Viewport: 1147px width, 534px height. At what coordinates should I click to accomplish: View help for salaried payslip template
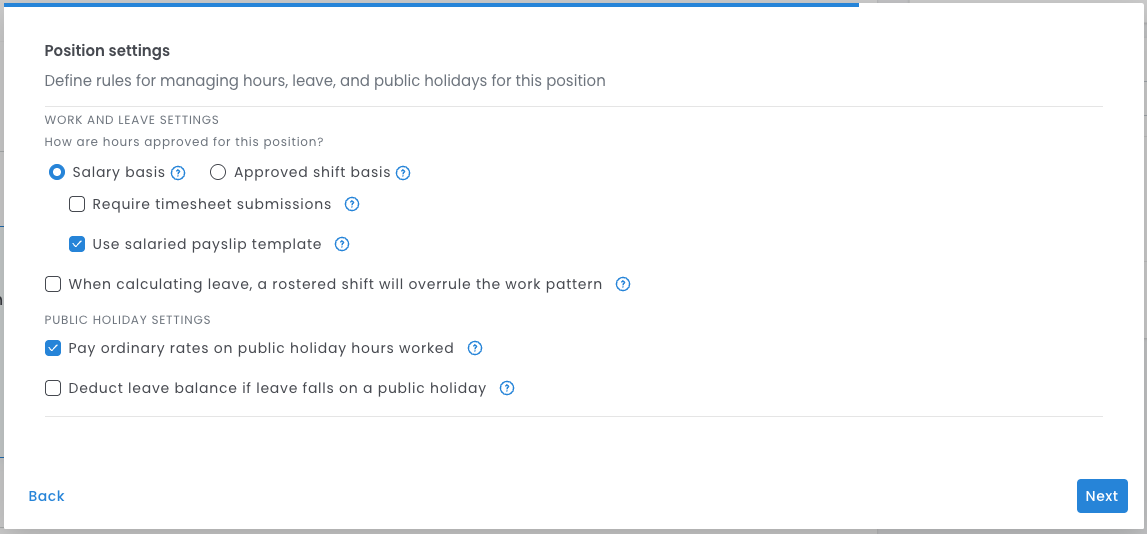[342, 244]
